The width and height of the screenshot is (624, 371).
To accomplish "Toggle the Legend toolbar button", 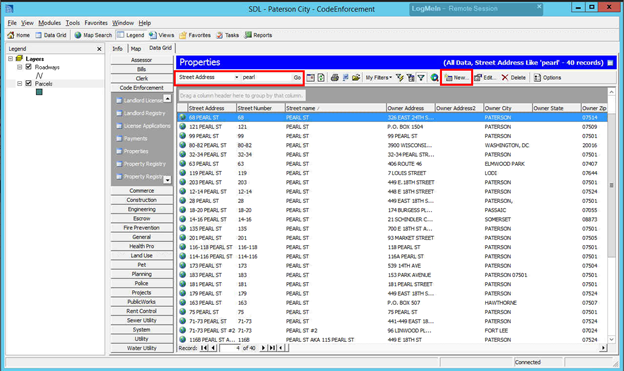I will [x=131, y=35].
